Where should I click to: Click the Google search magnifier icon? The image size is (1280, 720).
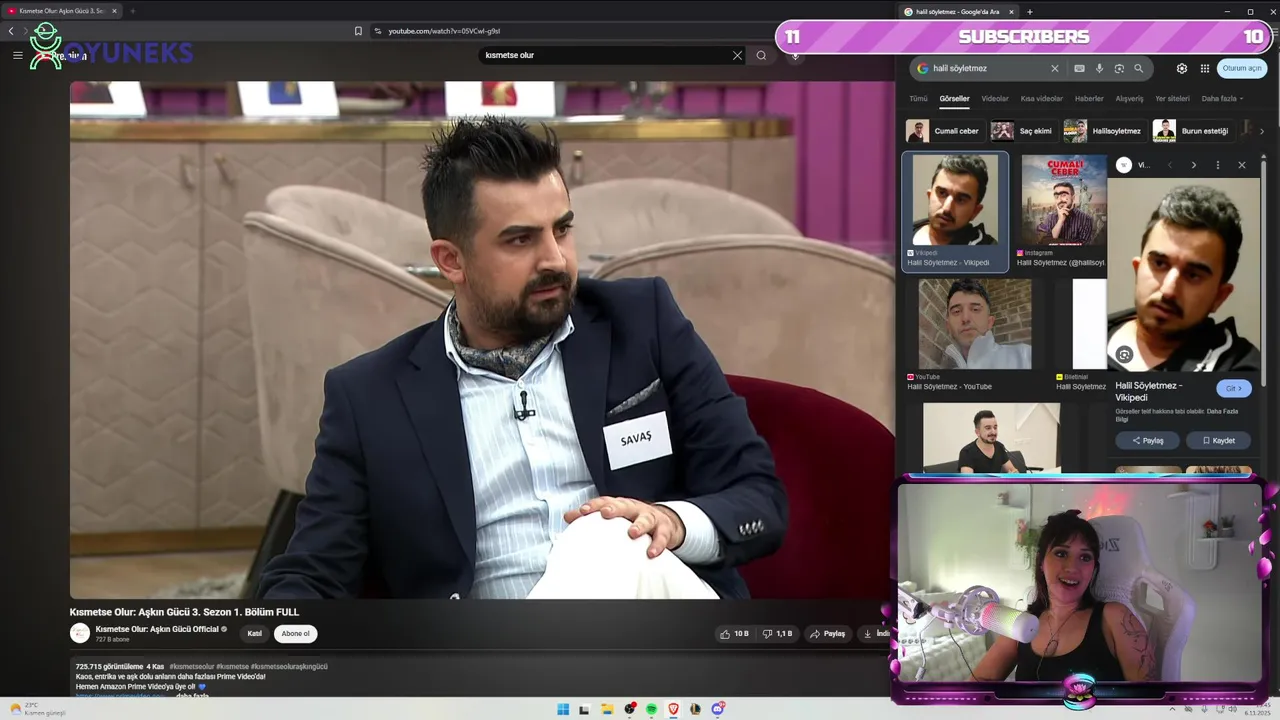pos(1138,68)
